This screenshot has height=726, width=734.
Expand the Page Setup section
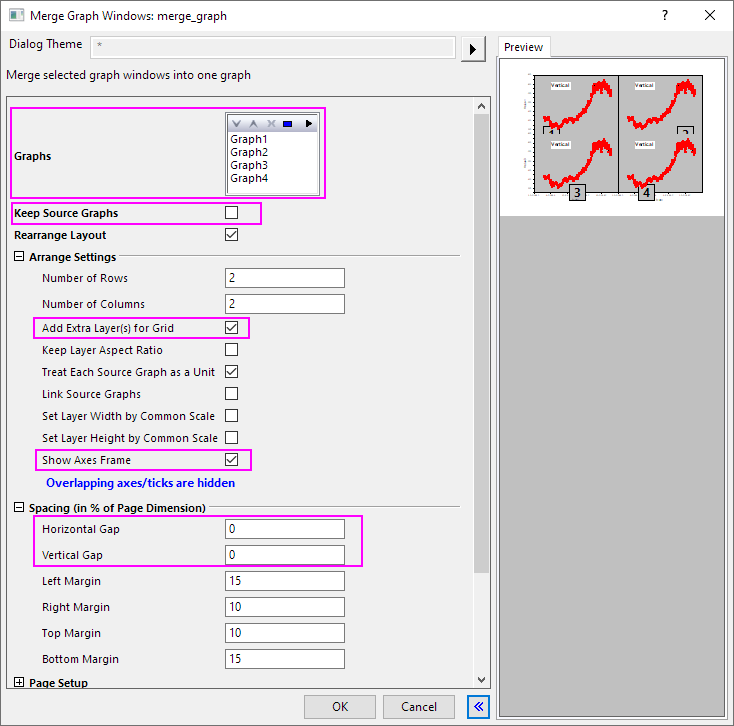20,683
